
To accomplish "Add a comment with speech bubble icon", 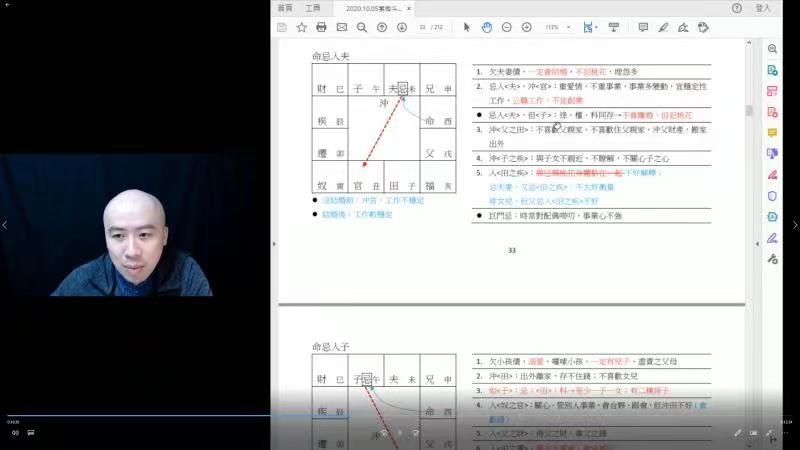I will tap(643, 28).
